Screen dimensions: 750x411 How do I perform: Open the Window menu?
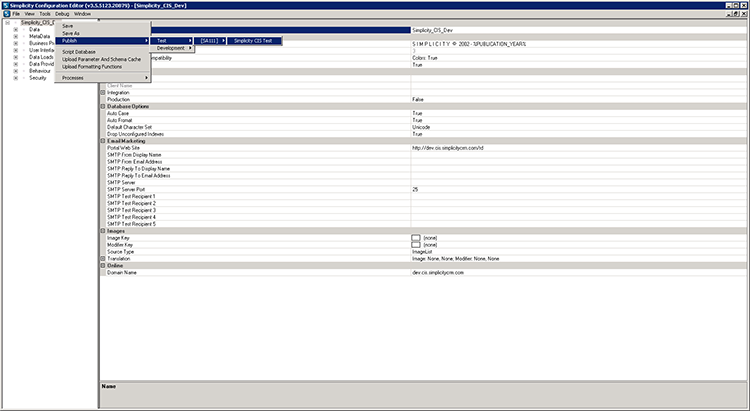point(82,14)
